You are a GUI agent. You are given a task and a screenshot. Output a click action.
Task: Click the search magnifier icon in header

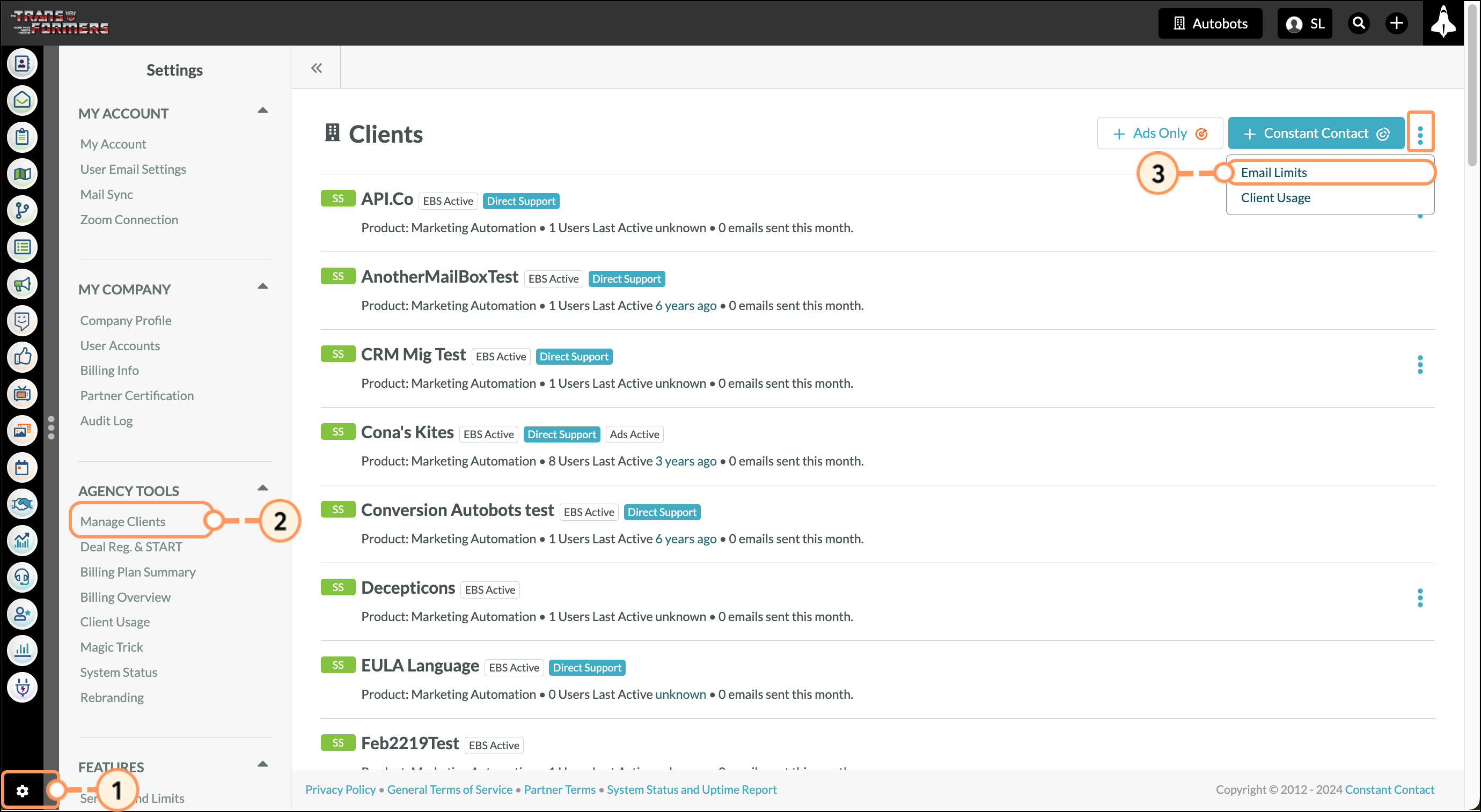tap(1359, 23)
